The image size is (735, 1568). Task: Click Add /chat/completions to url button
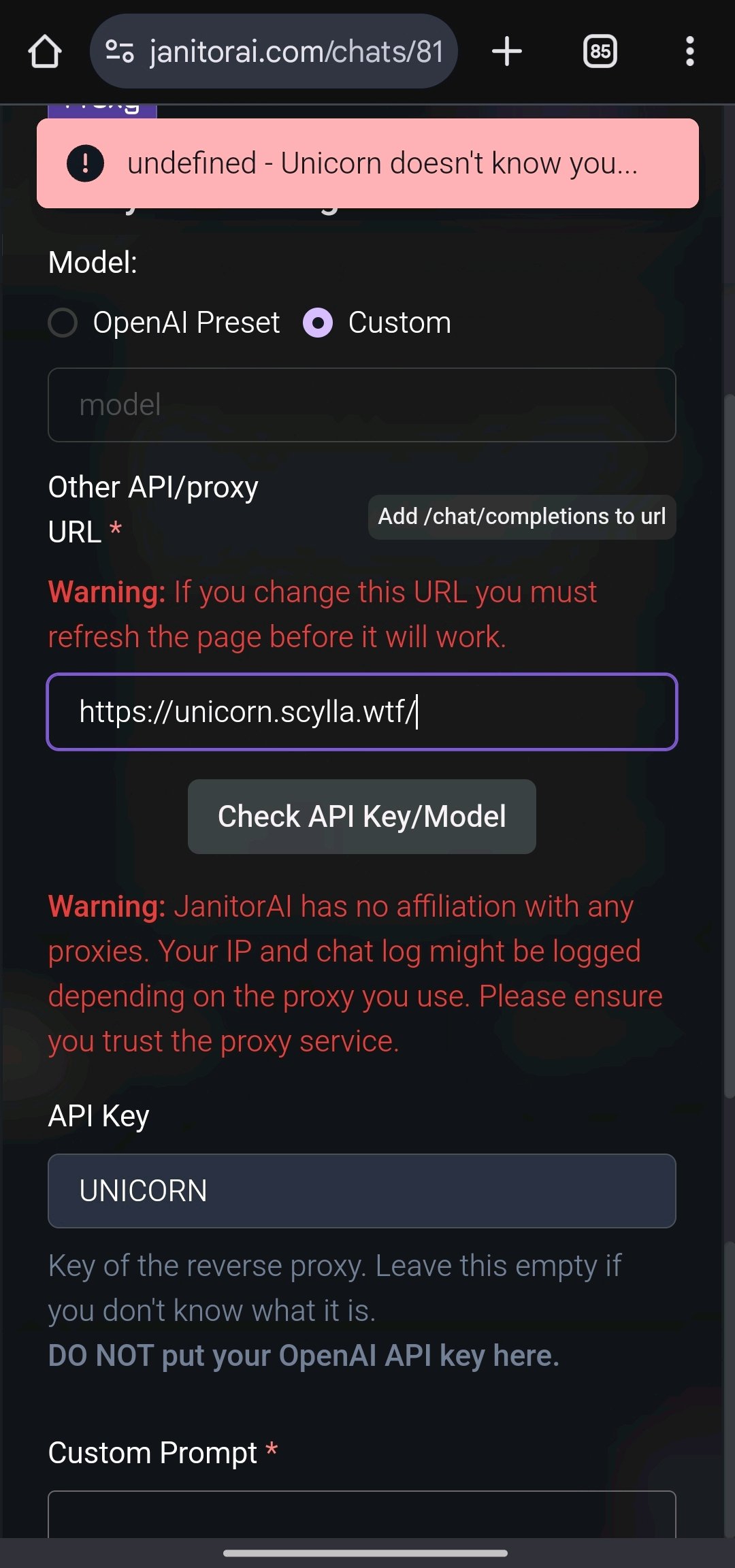click(522, 517)
